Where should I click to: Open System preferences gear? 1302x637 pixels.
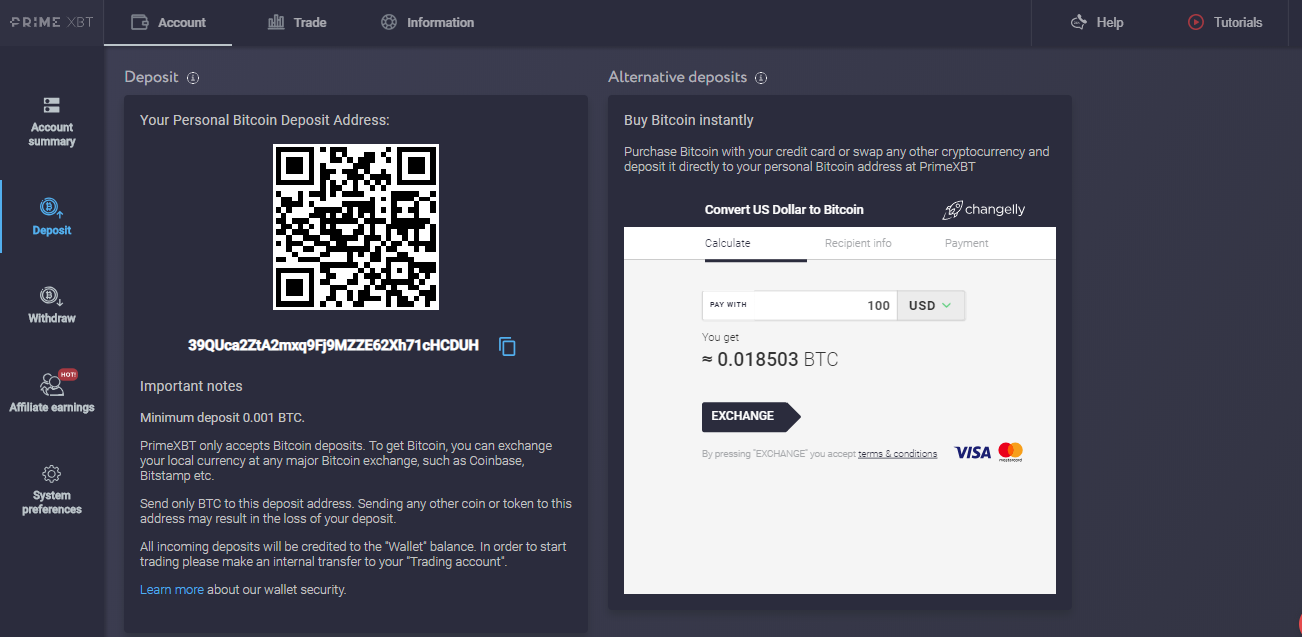coord(52,474)
